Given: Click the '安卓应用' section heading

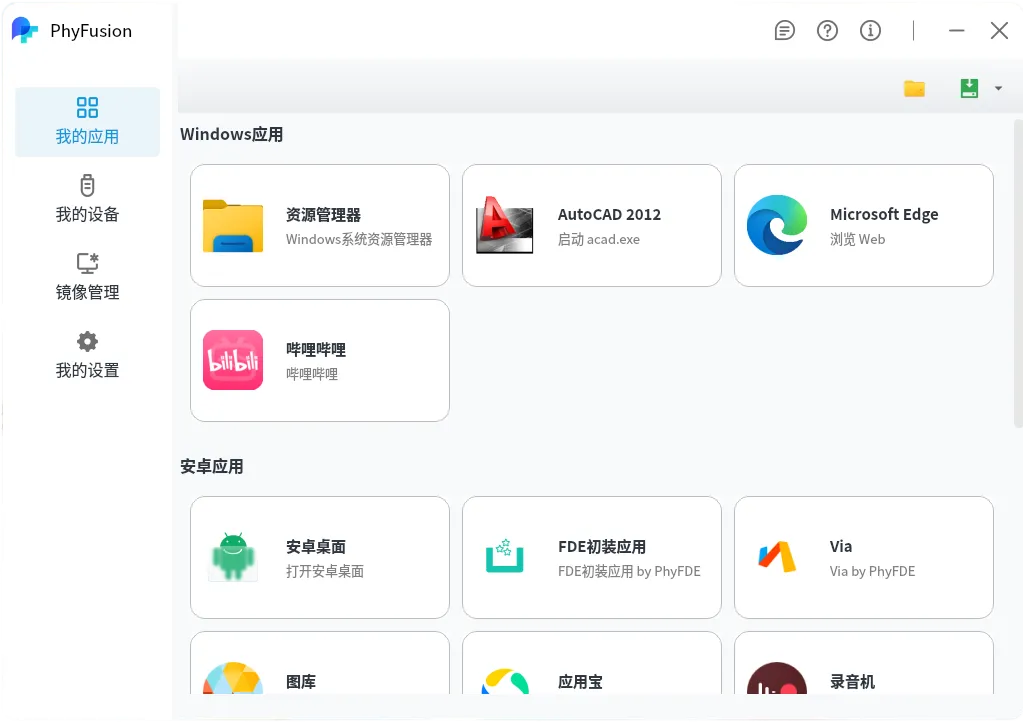Looking at the screenshot, I should (211, 466).
